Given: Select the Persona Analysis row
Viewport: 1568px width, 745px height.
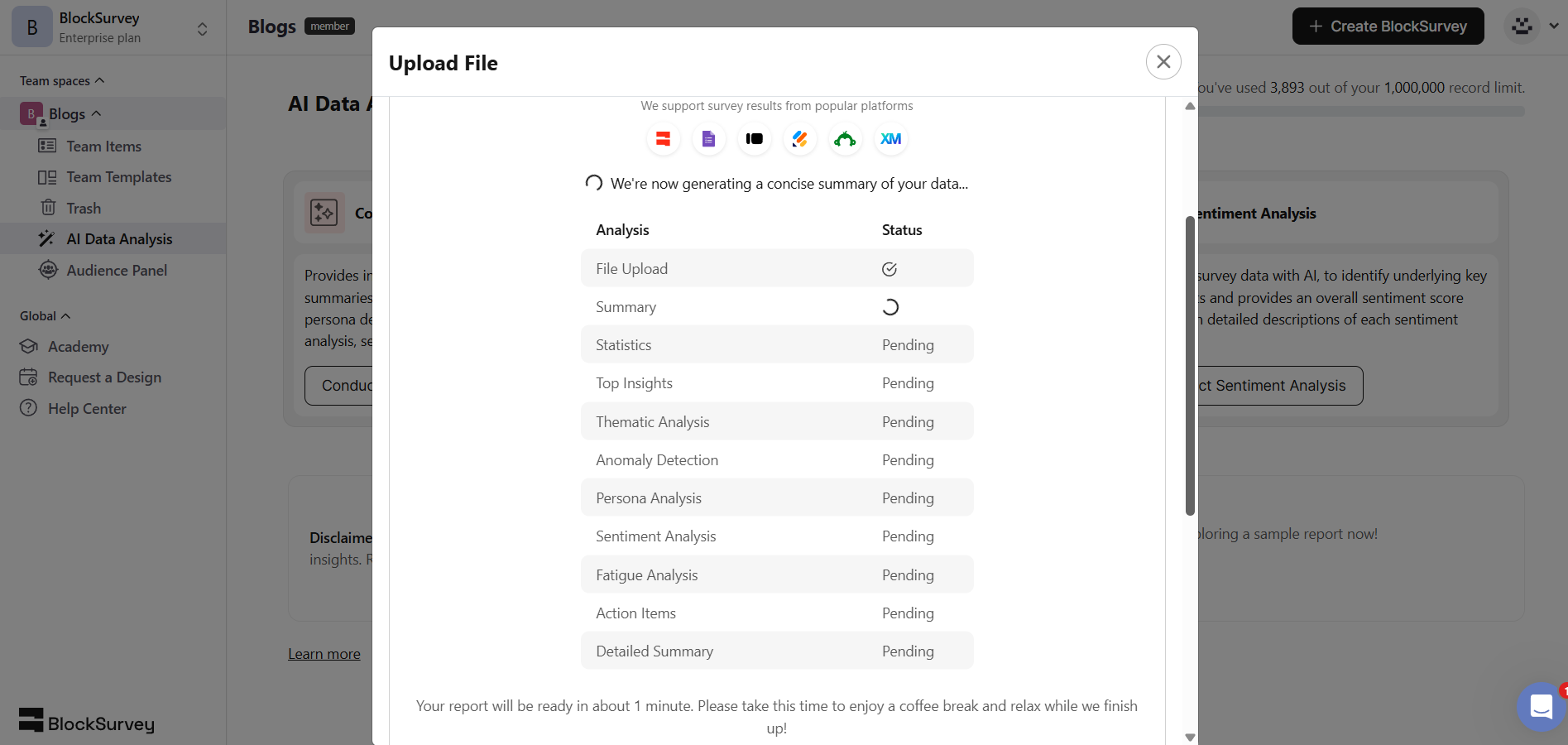Looking at the screenshot, I should click(x=777, y=497).
